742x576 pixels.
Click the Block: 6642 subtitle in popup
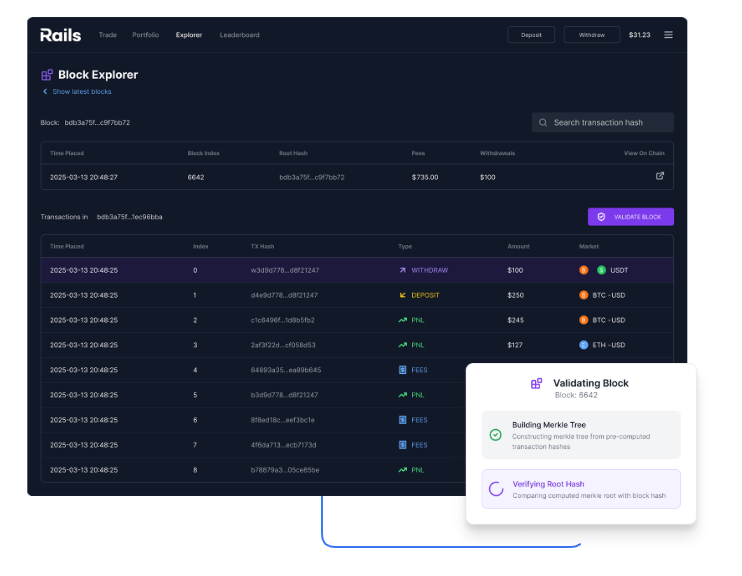[x=576, y=395]
